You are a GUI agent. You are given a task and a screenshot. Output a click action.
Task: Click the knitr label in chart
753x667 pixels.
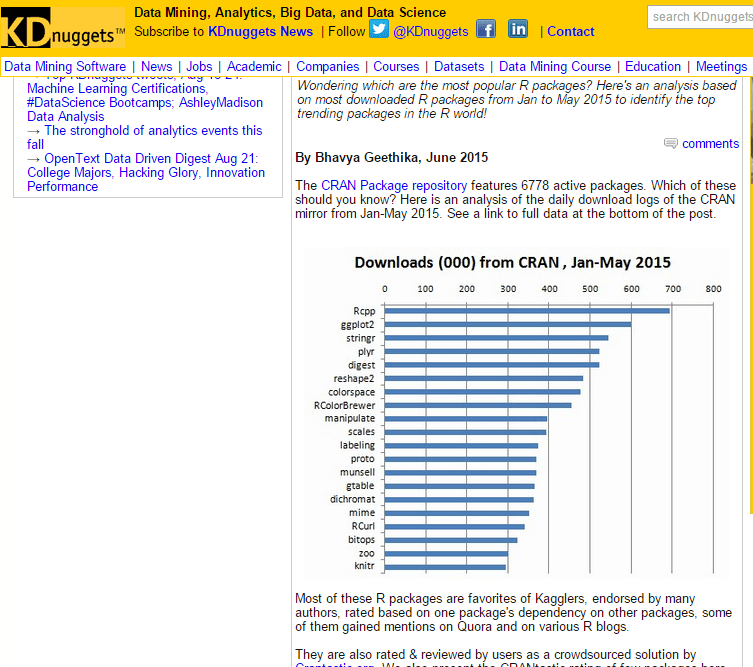tap(364, 566)
